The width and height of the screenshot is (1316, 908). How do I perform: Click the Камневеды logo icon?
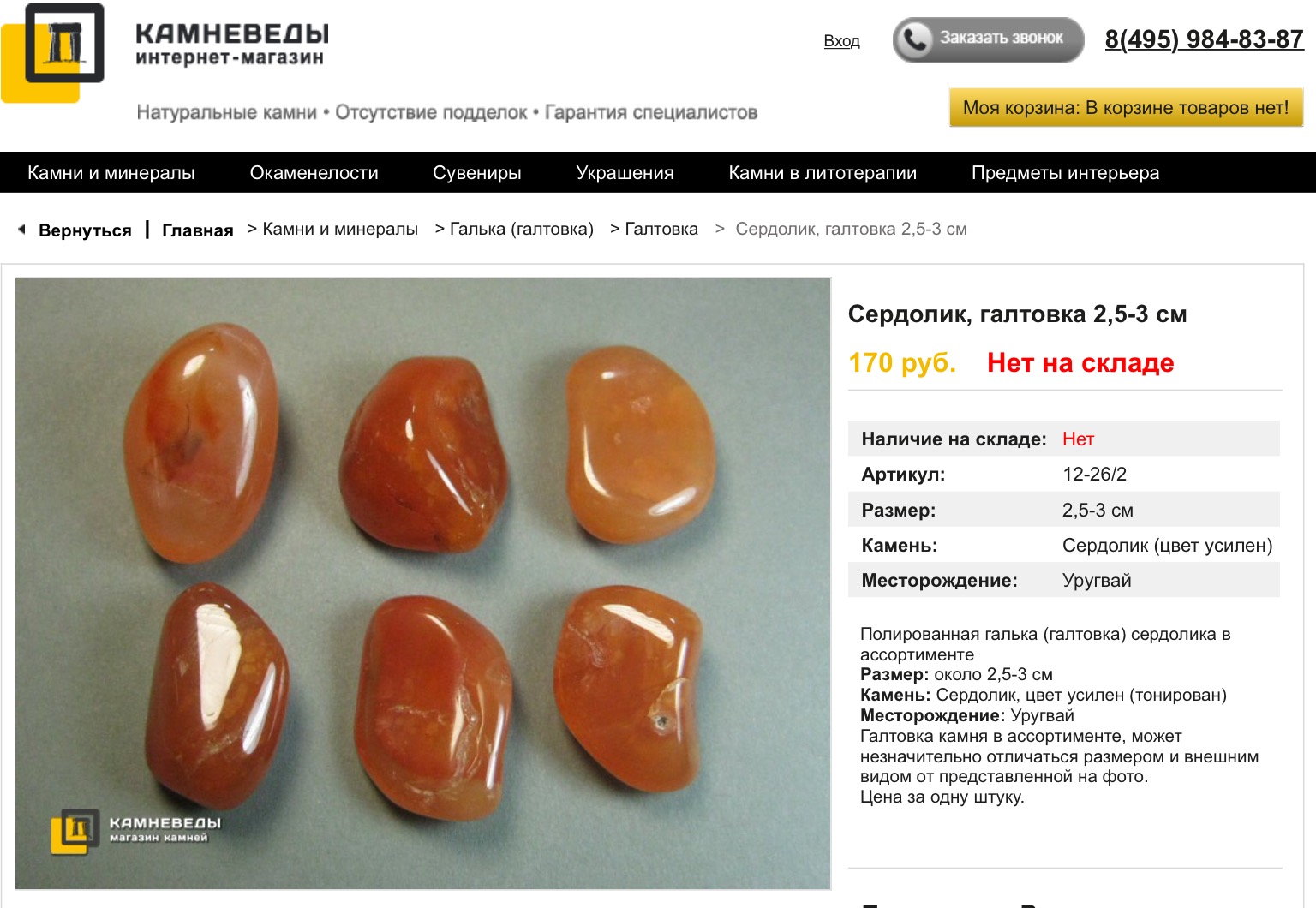pyautogui.click(x=53, y=52)
